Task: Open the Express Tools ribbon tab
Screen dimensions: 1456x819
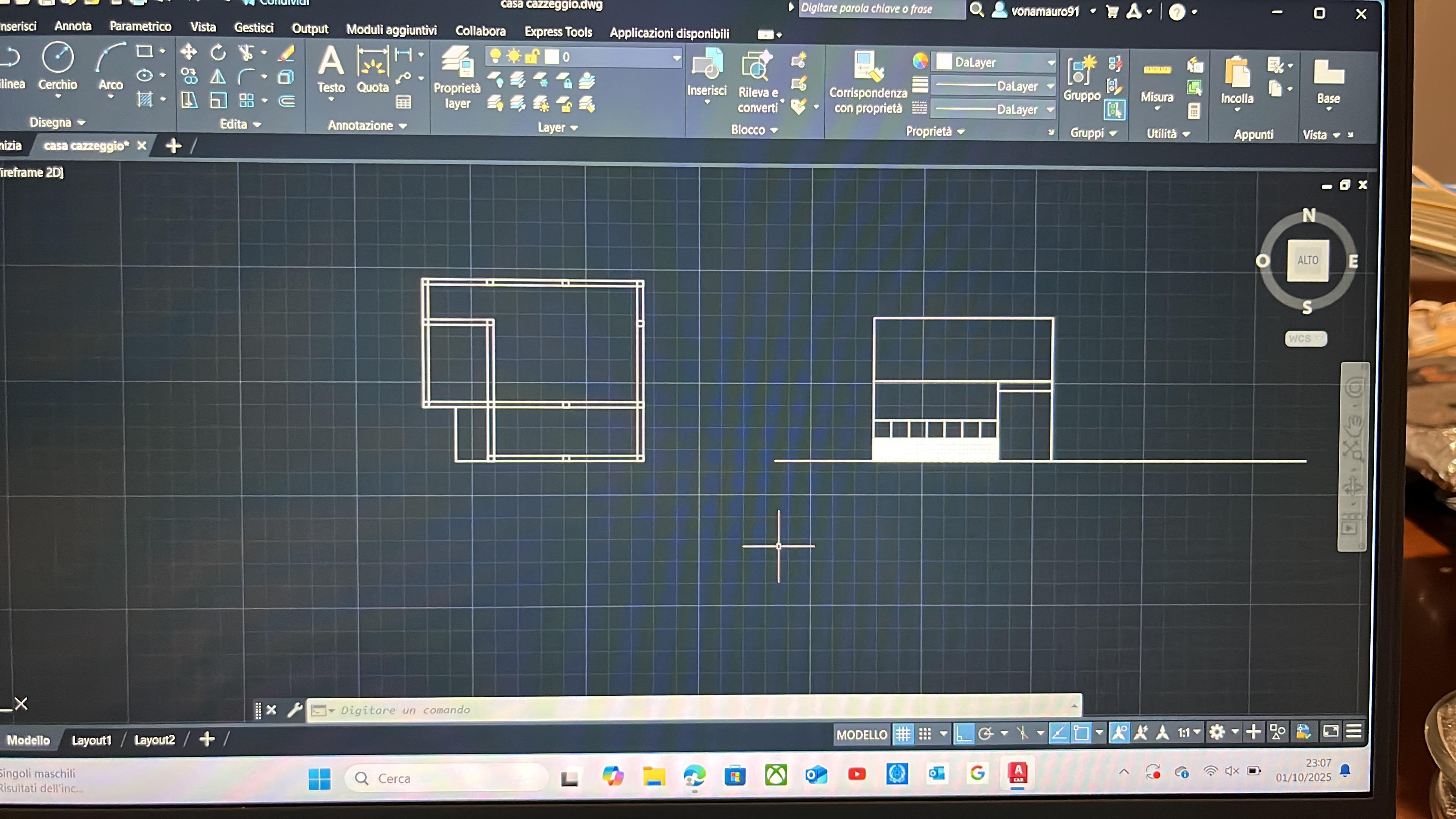Action: (x=558, y=32)
